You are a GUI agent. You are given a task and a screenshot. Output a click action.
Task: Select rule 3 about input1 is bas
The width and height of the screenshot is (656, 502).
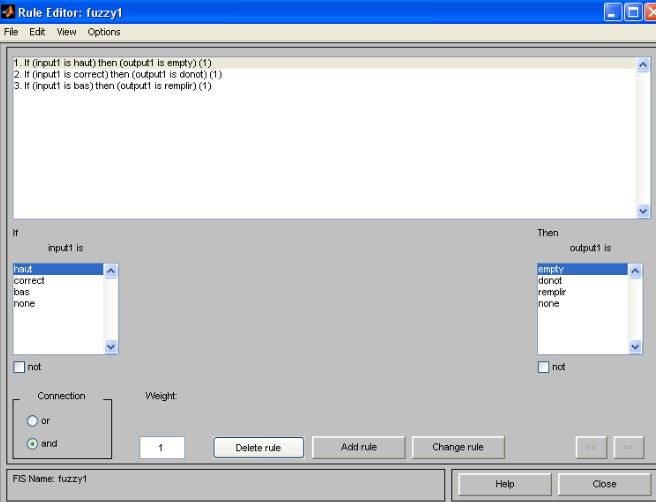pyautogui.click(x=112, y=85)
